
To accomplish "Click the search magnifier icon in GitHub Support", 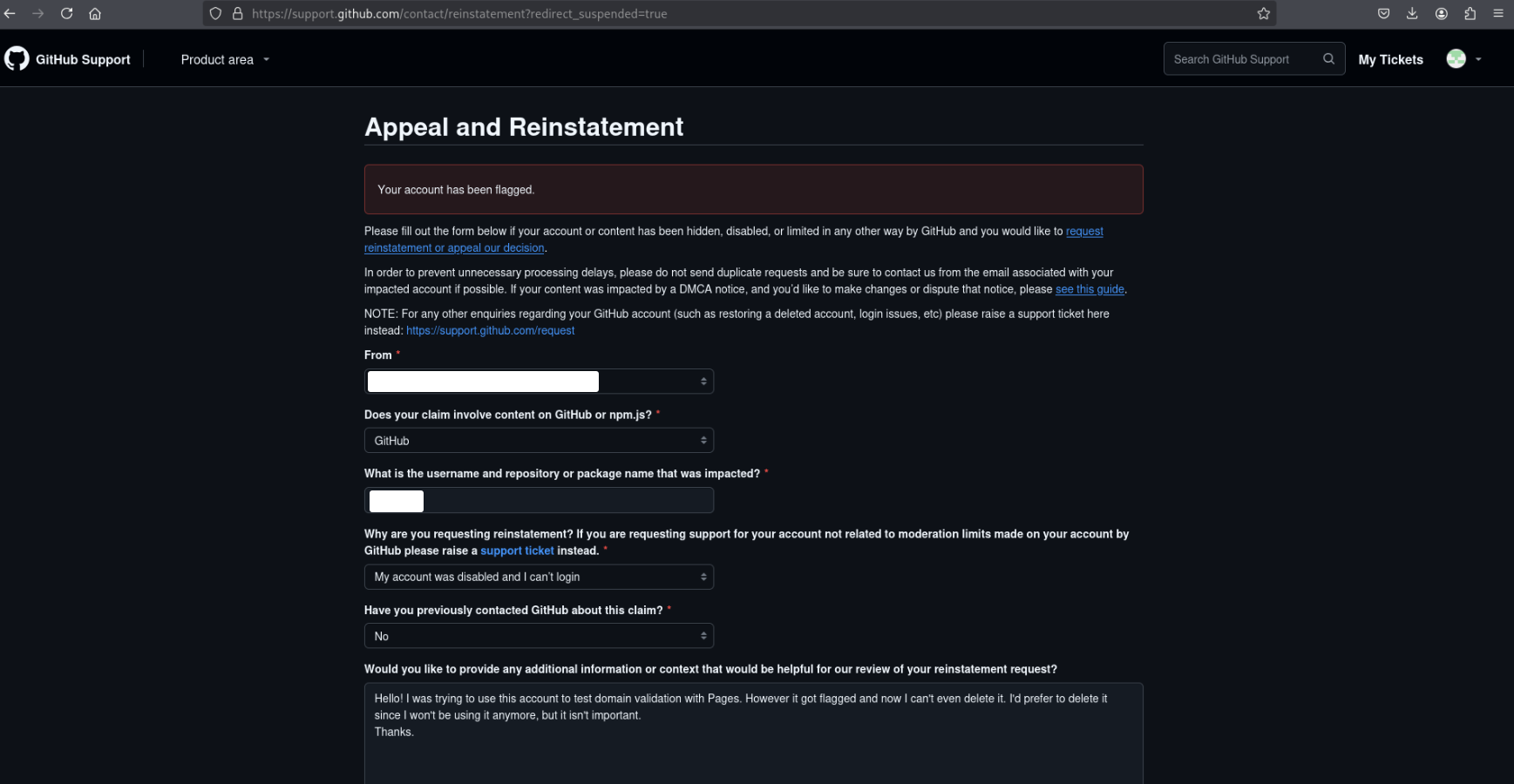I will [1328, 59].
